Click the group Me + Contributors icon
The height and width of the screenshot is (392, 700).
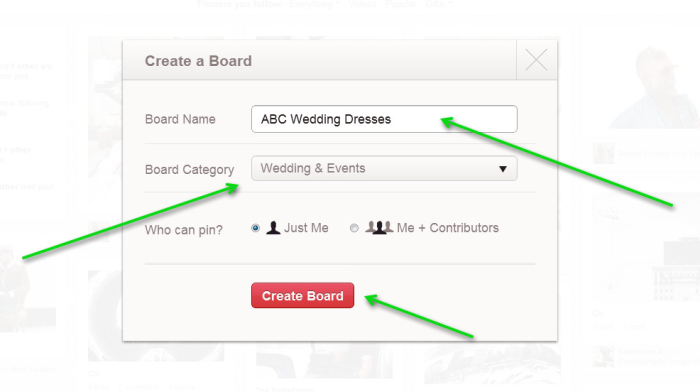coord(379,228)
